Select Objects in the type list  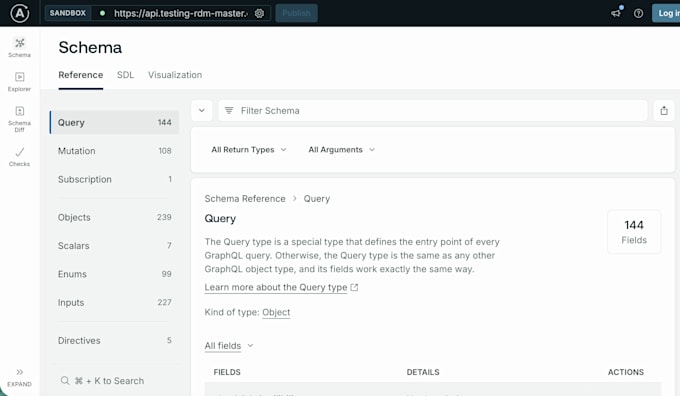click(x=114, y=217)
